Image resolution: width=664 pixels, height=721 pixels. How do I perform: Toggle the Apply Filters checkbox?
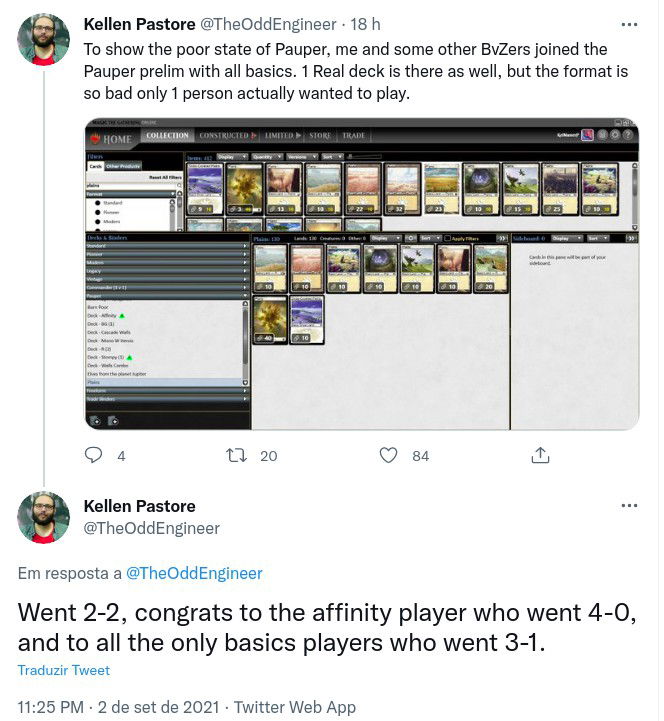tap(447, 238)
